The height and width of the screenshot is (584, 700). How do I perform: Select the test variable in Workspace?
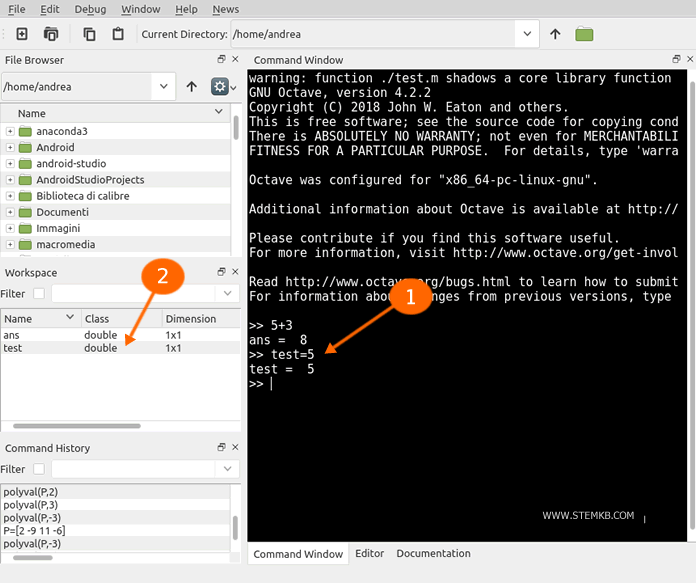tap(13, 348)
